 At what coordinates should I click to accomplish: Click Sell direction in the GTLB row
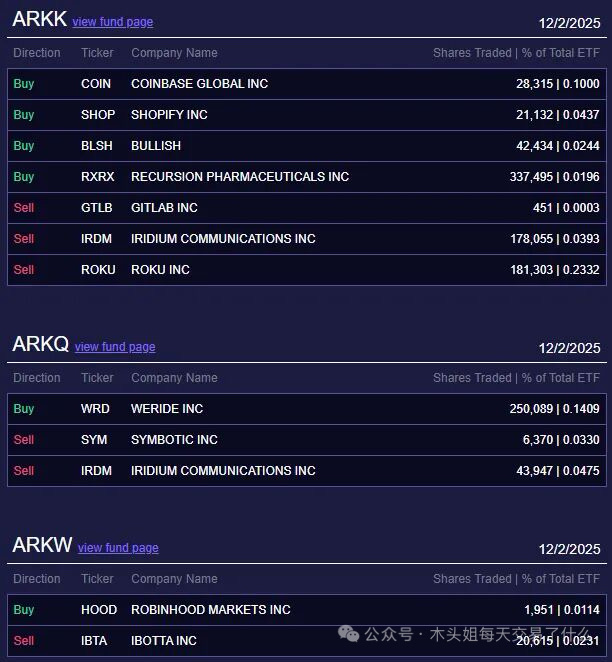(x=24, y=208)
